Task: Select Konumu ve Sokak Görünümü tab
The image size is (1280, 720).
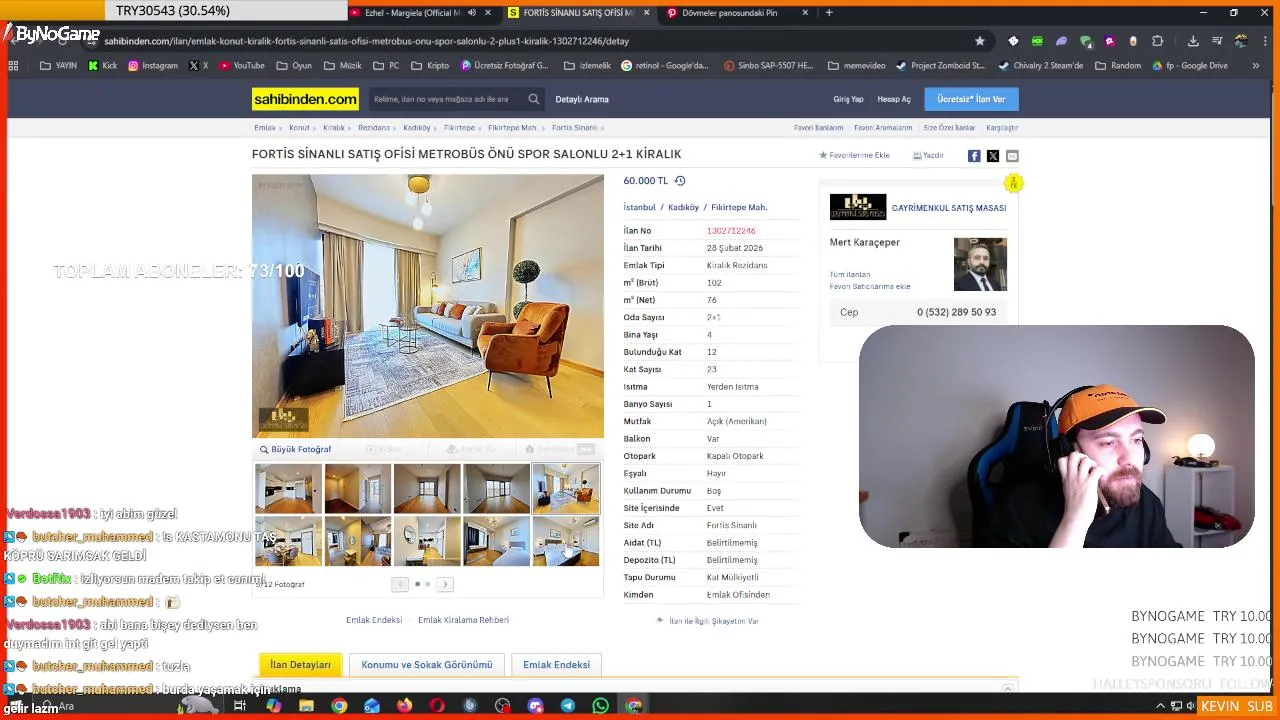Action: click(x=427, y=664)
